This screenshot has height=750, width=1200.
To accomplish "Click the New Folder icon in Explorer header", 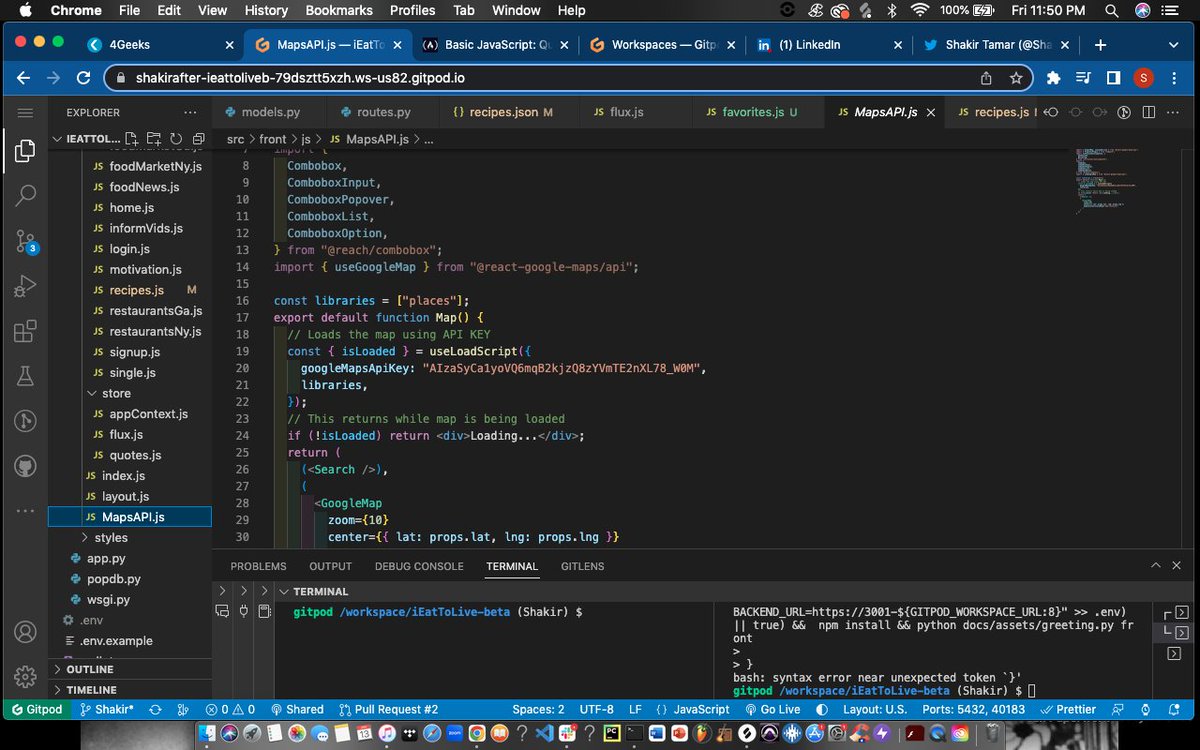I will point(154,139).
